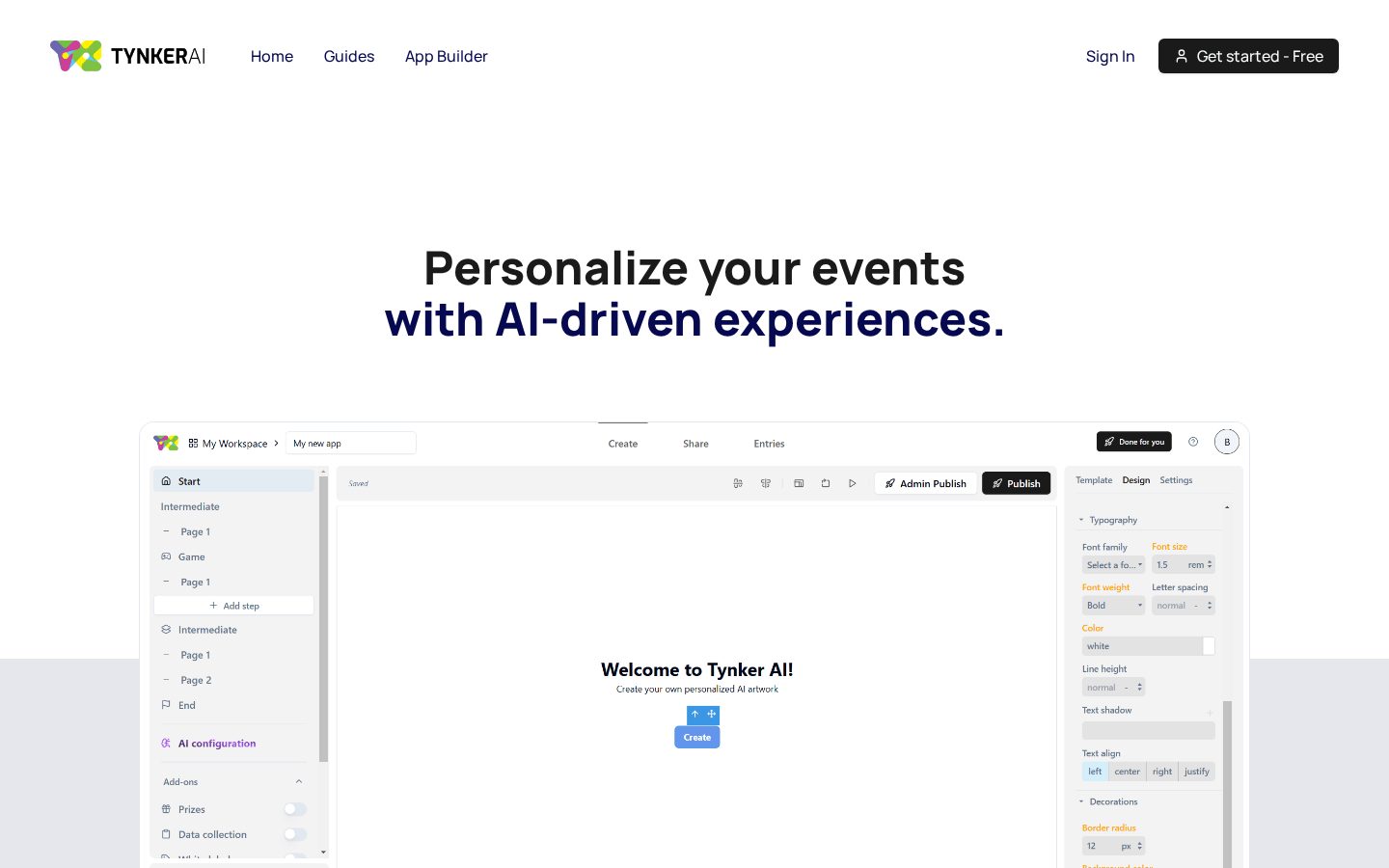Screen dimensions: 1389x868
Task: Switch to the Template panel tab
Action: [1094, 480]
